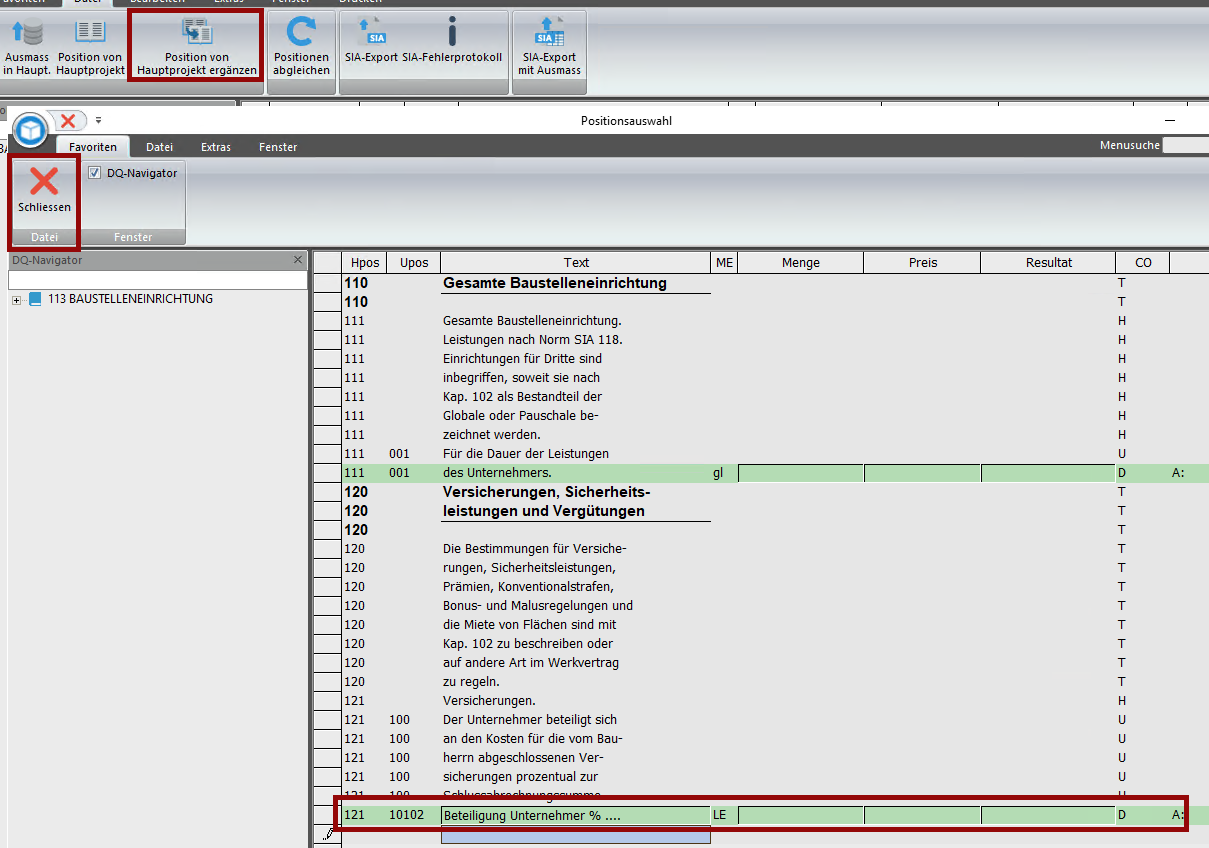Click the Text column header
This screenshot has width=1209, height=848.
(576, 263)
